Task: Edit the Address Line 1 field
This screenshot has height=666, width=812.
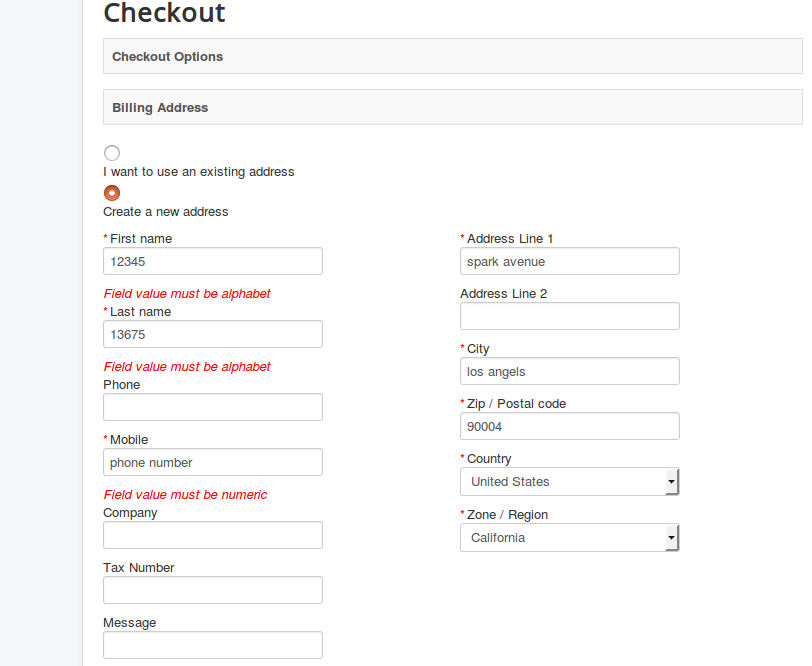Action: (x=570, y=261)
